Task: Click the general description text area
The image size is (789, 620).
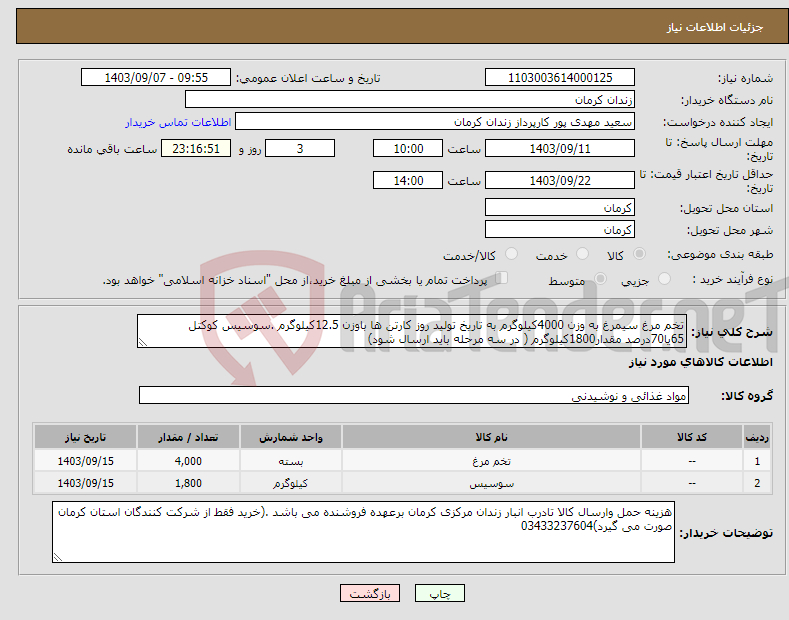Action: pyautogui.click(x=412, y=331)
